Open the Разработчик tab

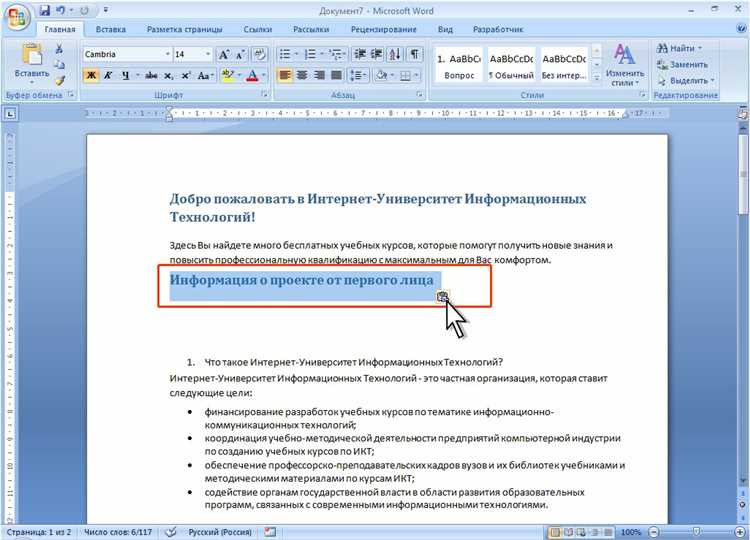(498, 29)
